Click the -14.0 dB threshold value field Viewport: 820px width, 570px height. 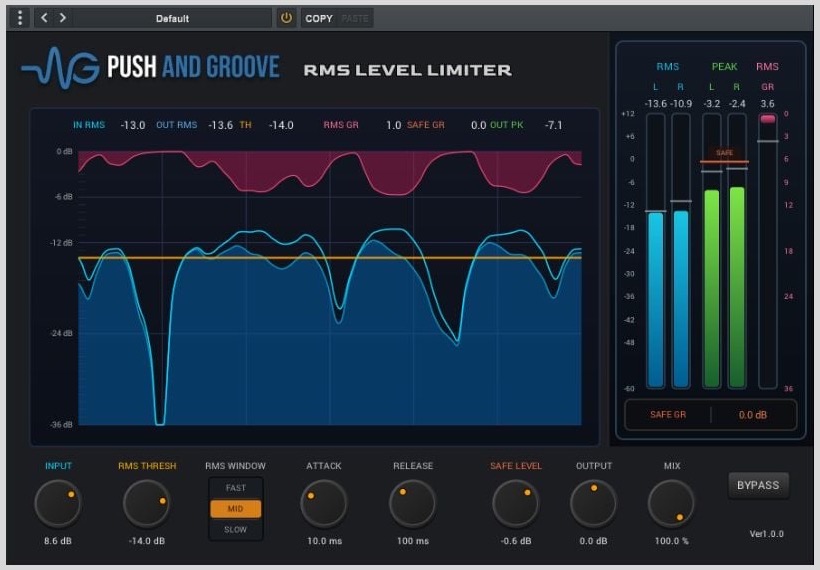146,541
